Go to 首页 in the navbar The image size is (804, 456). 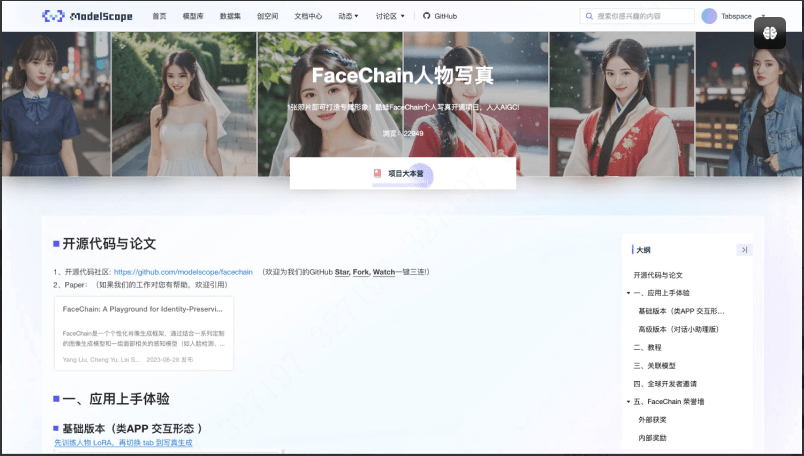(159, 16)
